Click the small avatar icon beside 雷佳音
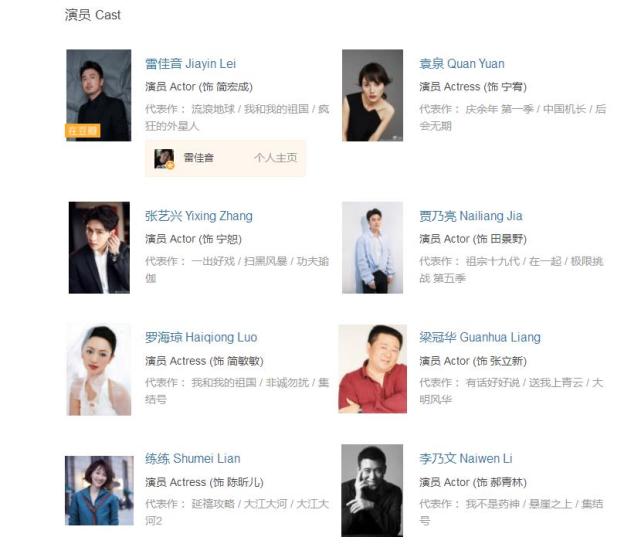Screen dimensions: 641x554 pyautogui.click(x=164, y=159)
